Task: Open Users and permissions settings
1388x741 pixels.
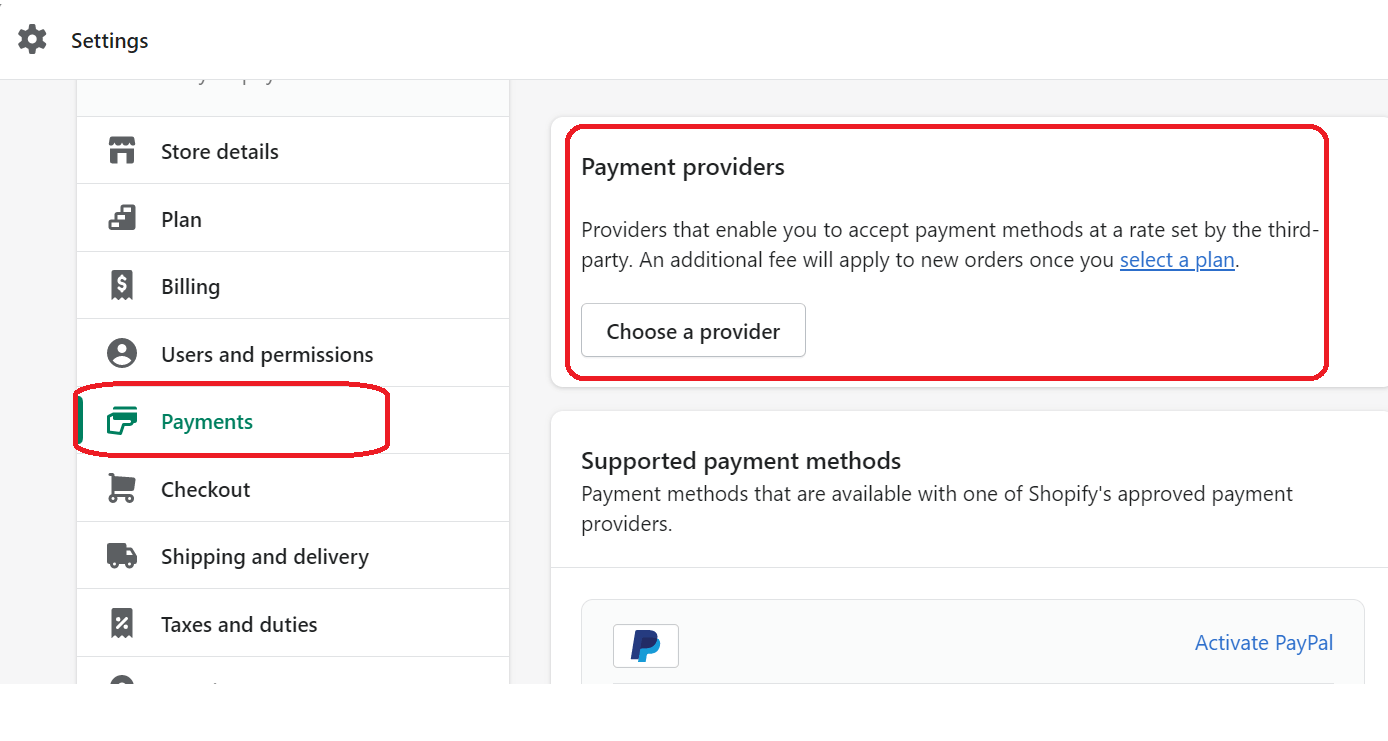Action: [266, 353]
